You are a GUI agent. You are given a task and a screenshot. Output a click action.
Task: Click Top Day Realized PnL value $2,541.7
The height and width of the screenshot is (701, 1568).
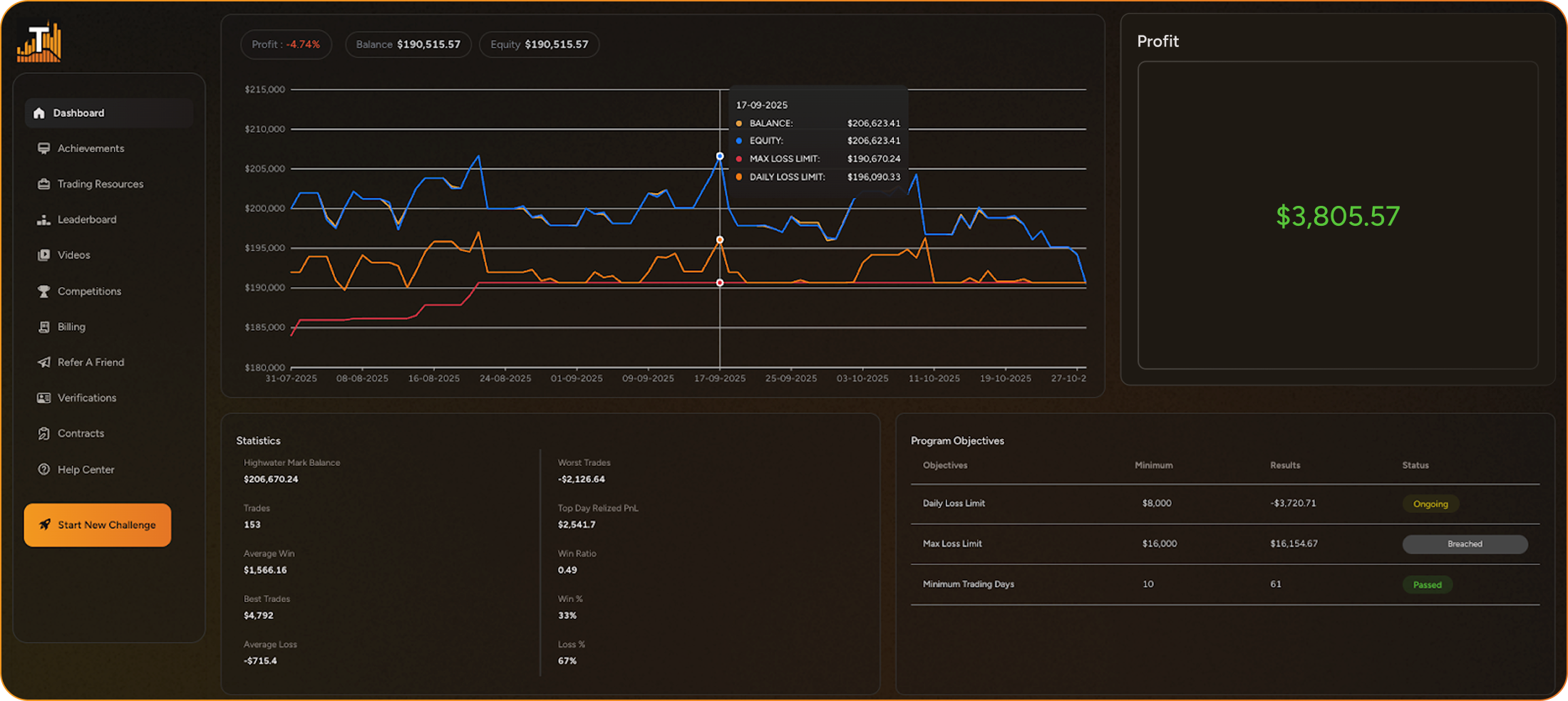(x=577, y=525)
